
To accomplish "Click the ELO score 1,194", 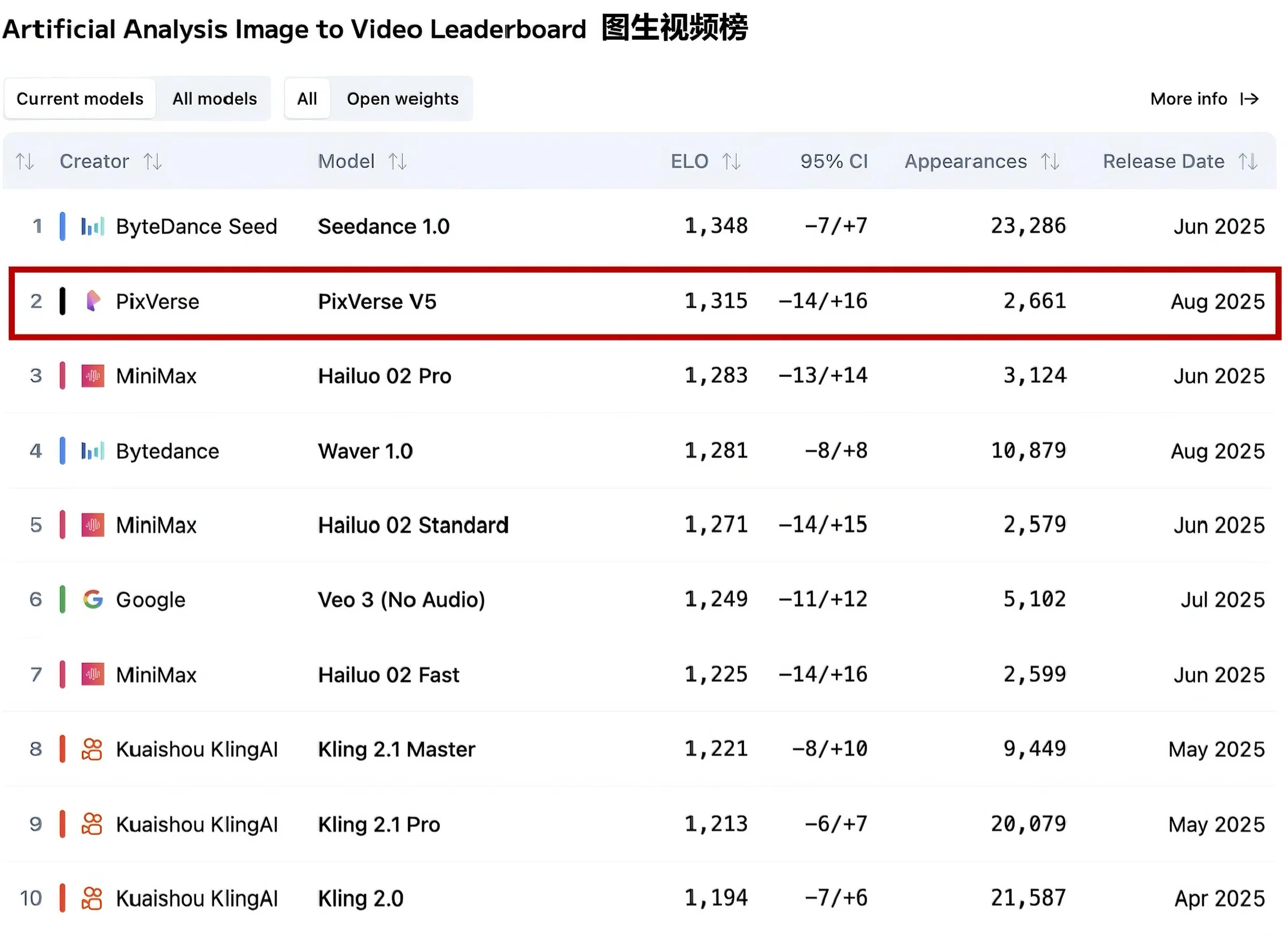I will [x=716, y=898].
